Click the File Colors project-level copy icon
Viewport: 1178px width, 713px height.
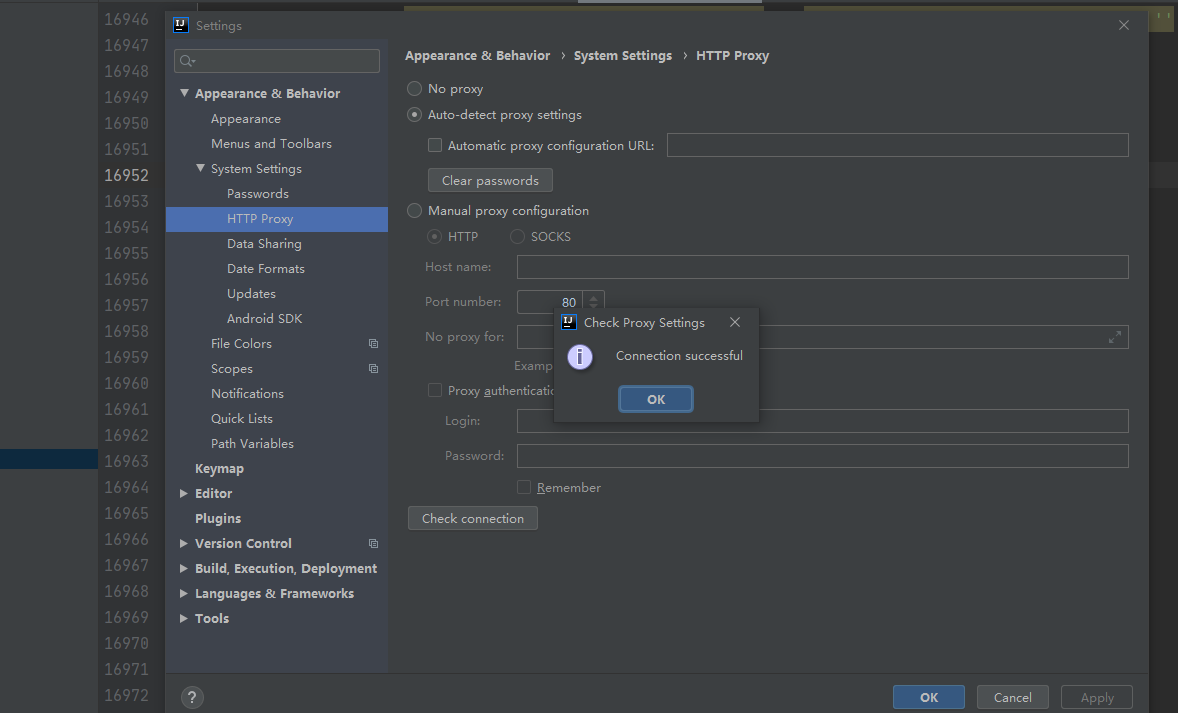[x=373, y=344]
